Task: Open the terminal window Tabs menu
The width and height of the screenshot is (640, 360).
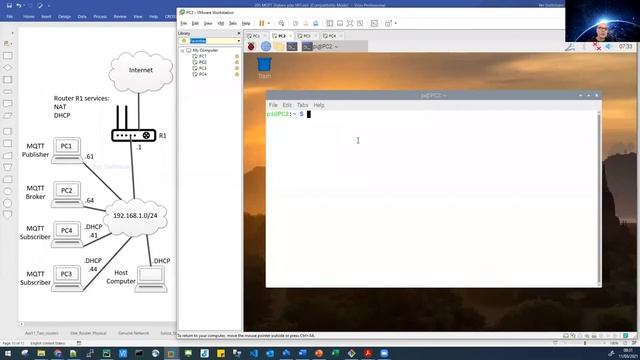Action: point(302,105)
